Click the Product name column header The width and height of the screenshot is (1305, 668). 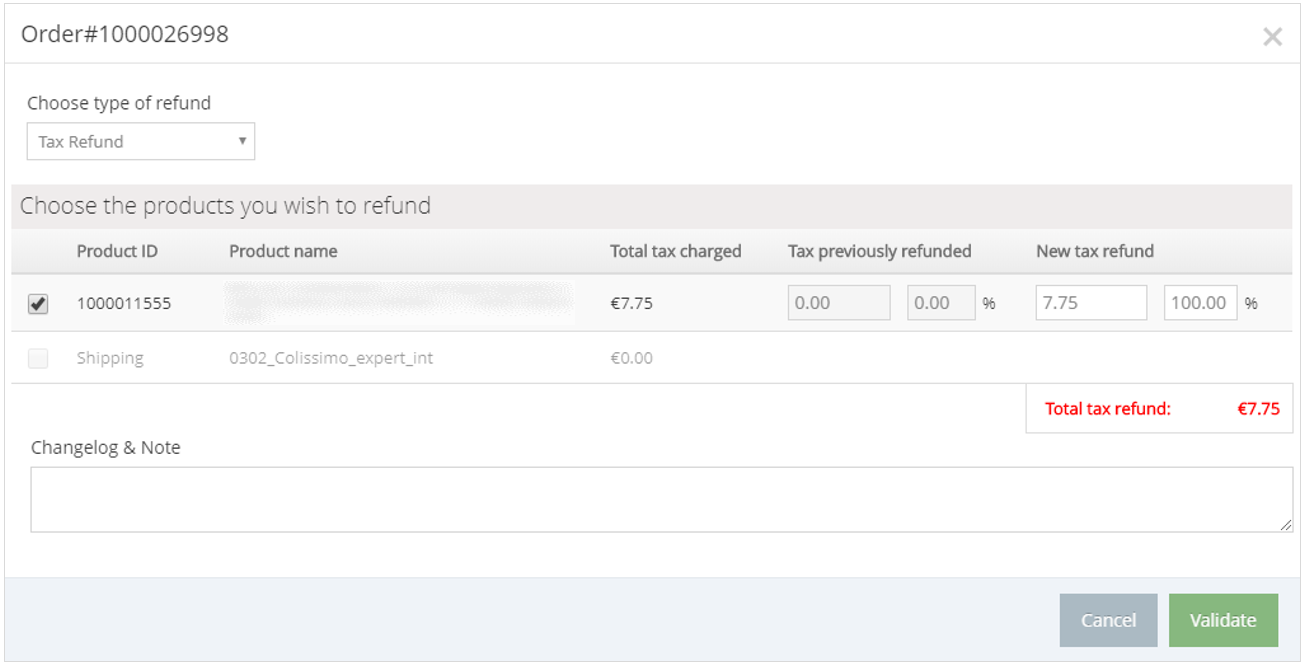click(x=283, y=251)
